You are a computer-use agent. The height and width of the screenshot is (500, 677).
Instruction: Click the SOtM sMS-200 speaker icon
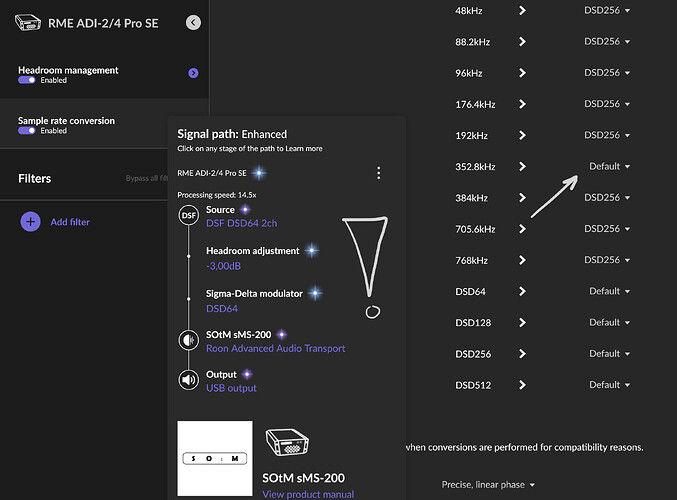pos(188,340)
